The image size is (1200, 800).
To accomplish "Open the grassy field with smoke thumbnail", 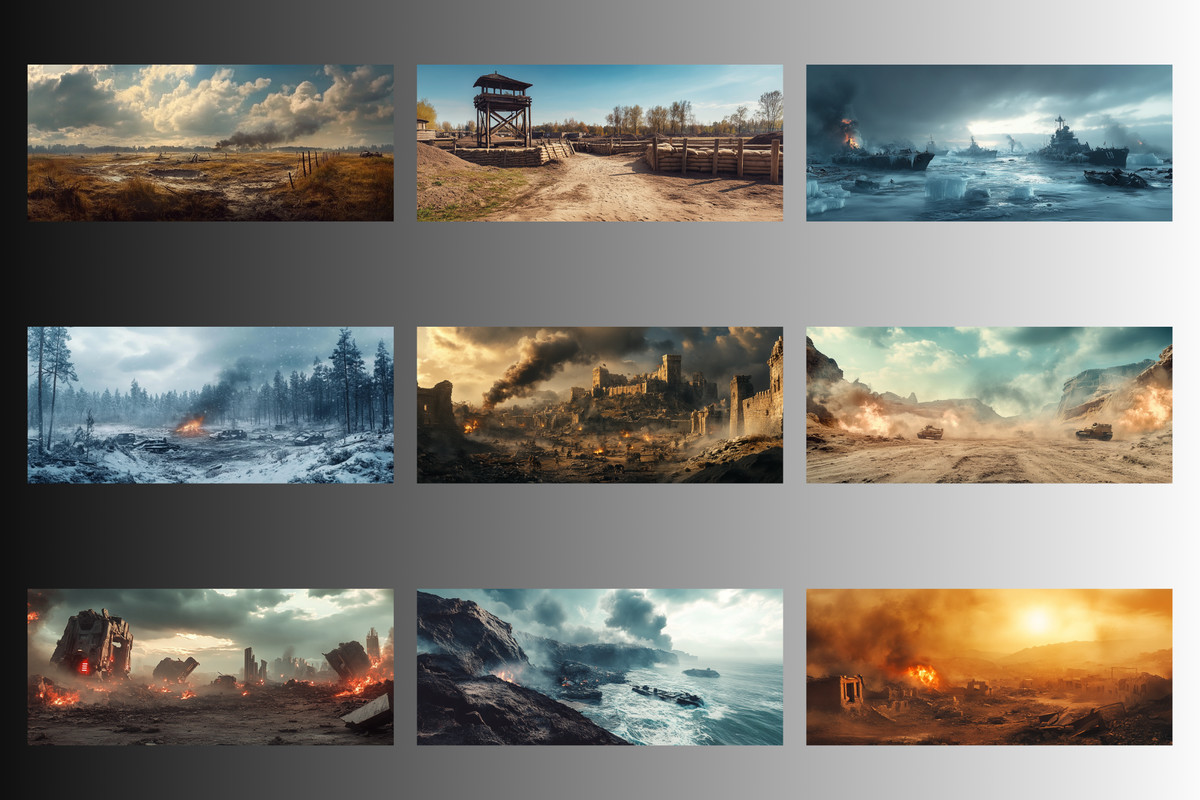I will [210, 143].
